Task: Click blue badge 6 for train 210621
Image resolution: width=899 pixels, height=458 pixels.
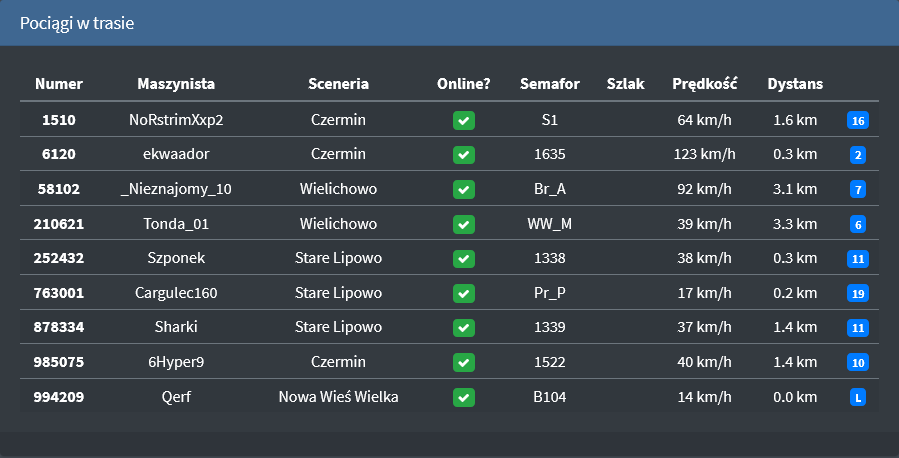Action: (858, 225)
